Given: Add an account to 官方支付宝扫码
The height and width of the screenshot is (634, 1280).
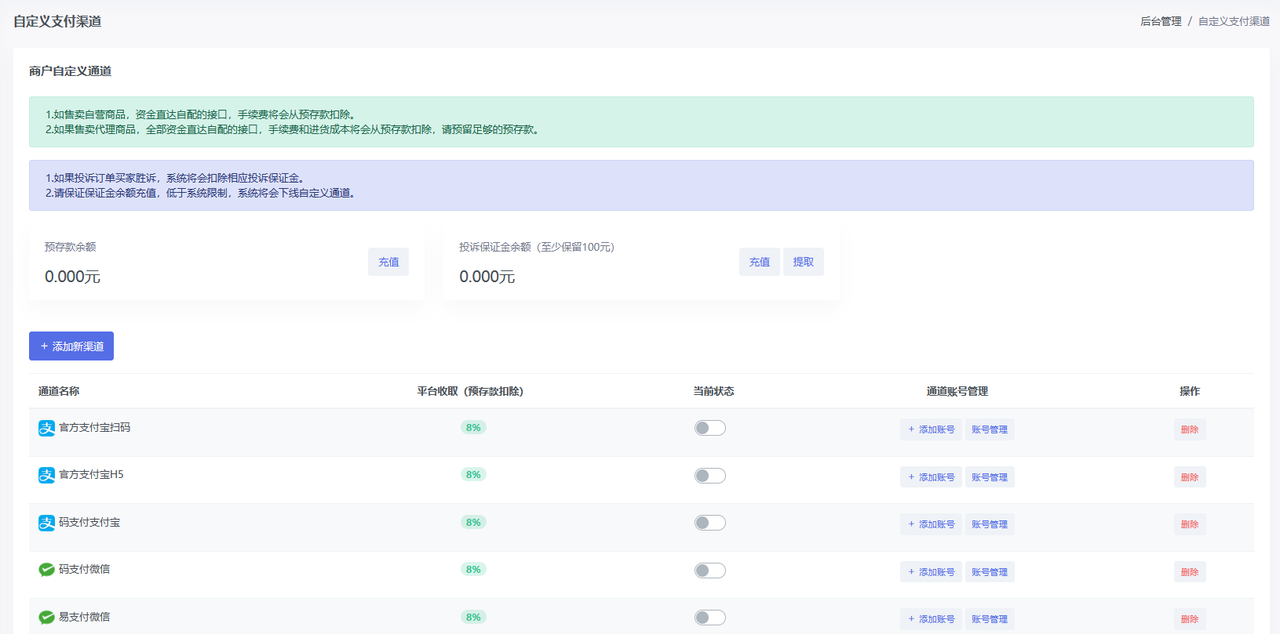Looking at the screenshot, I should tap(931, 430).
